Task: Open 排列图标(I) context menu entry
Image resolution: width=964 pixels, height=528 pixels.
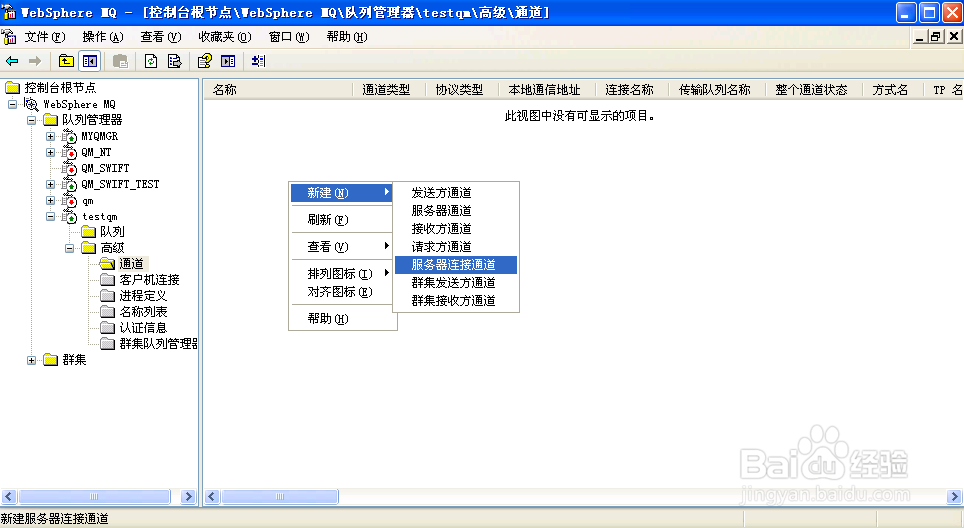Action: pos(342,274)
